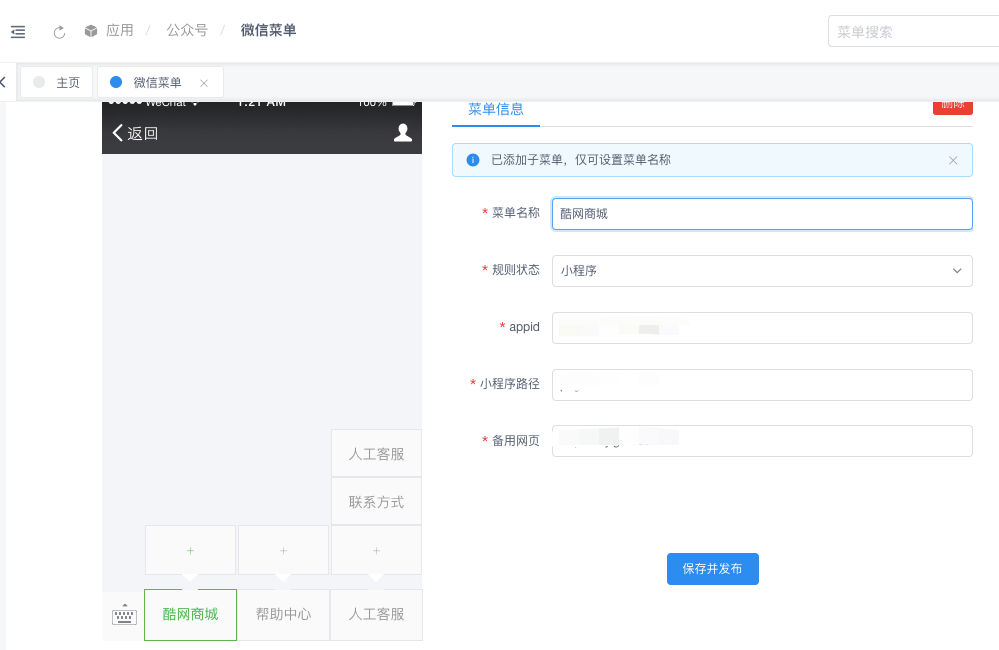This screenshot has width=999, height=650.
Task: Select the 联系方式 submenu item
Action: pos(377,502)
